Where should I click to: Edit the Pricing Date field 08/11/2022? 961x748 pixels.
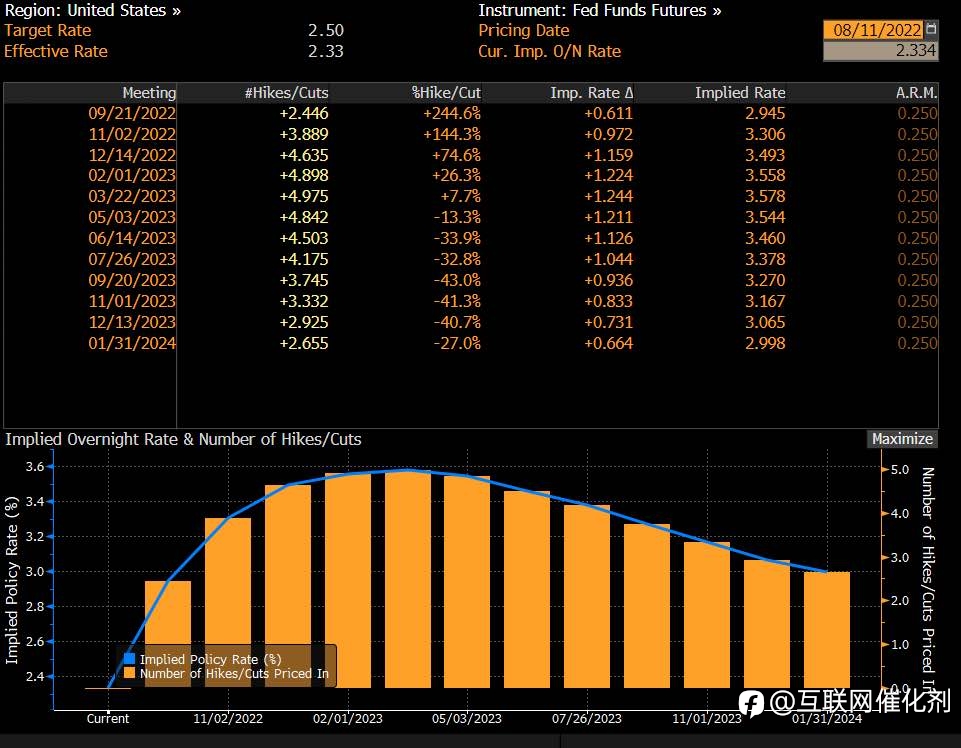point(874,29)
